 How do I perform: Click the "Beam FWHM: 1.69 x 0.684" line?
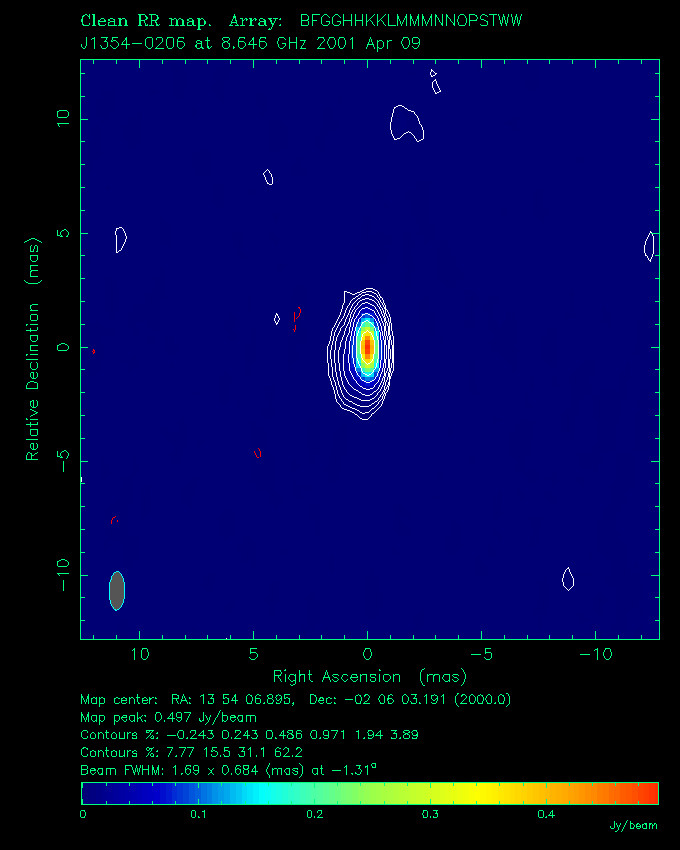[228, 770]
